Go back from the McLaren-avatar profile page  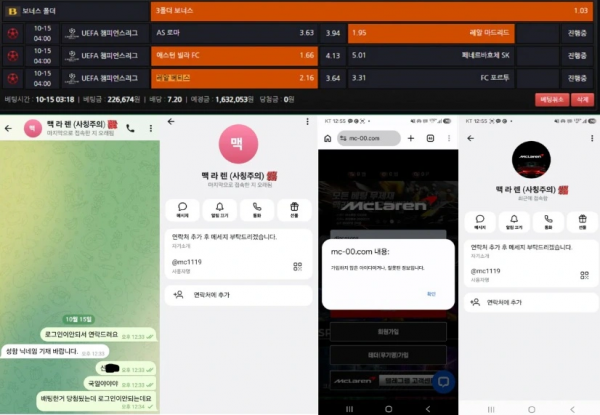tap(471, 138)
